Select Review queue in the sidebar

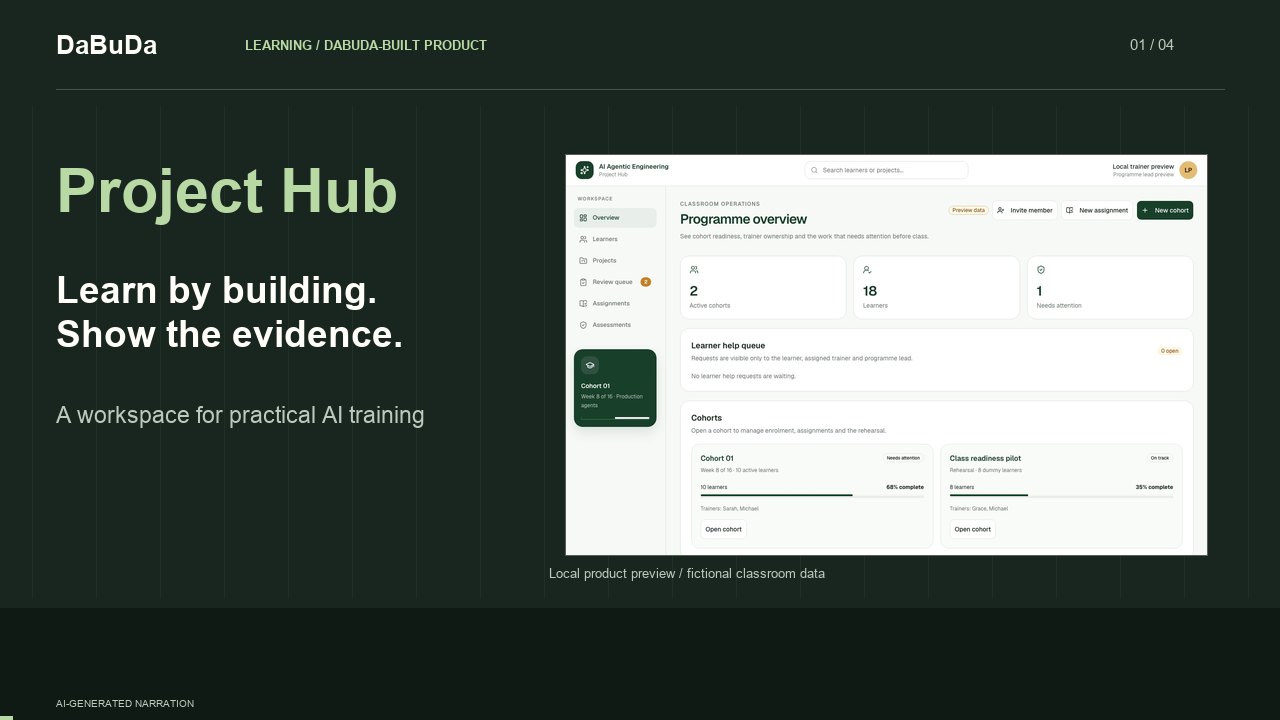click(x=615, y=282)
